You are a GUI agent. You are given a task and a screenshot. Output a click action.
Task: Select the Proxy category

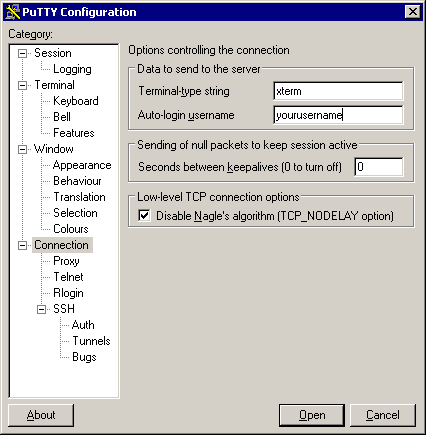pos(66,261)
